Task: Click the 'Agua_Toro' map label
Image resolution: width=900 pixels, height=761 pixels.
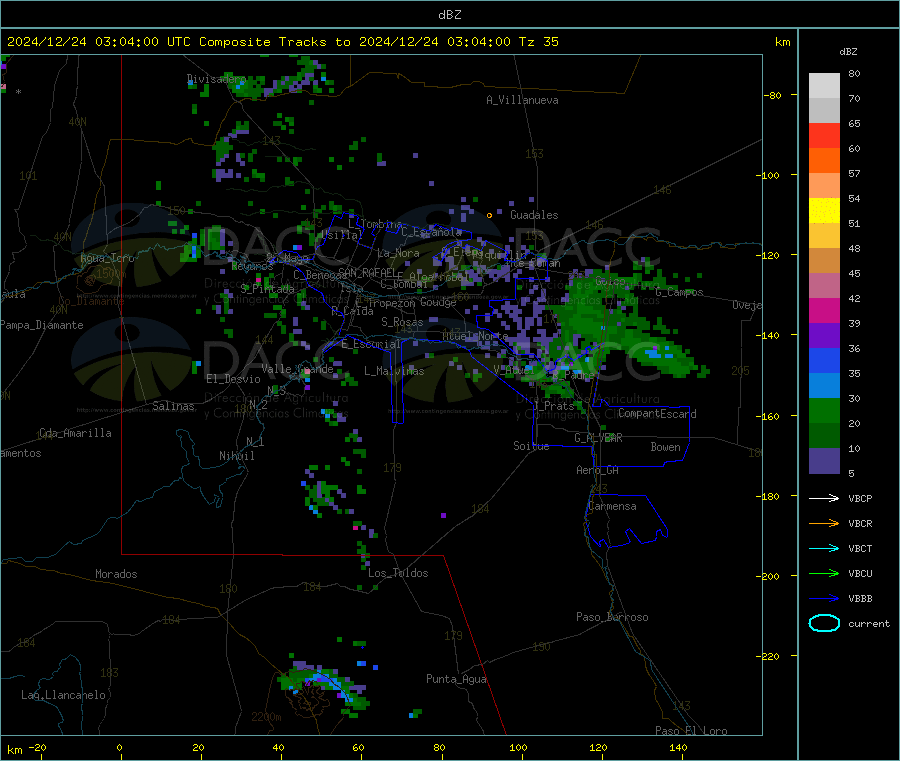Action: coord(107,258)
